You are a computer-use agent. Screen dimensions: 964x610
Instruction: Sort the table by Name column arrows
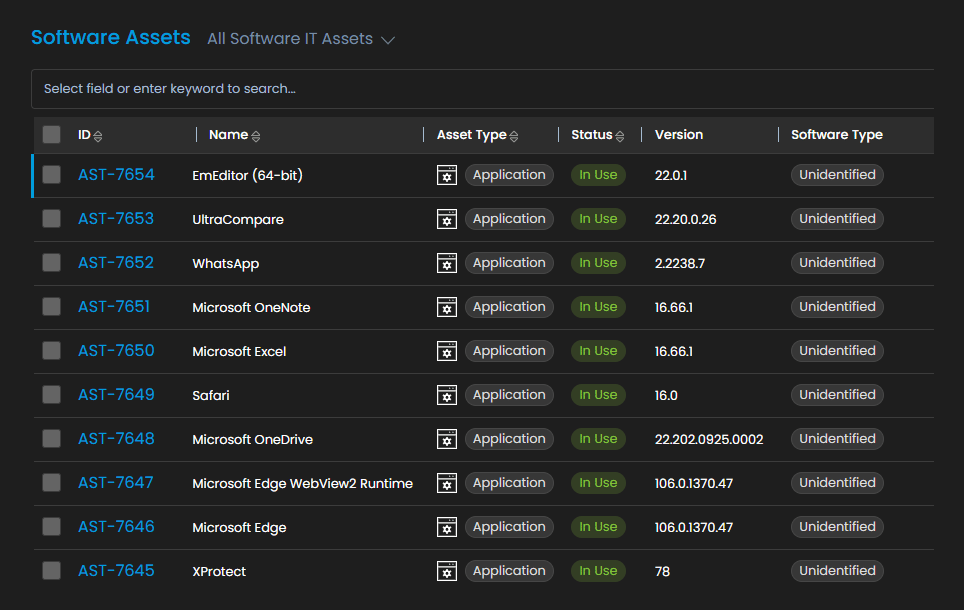(x=256, y=136)
